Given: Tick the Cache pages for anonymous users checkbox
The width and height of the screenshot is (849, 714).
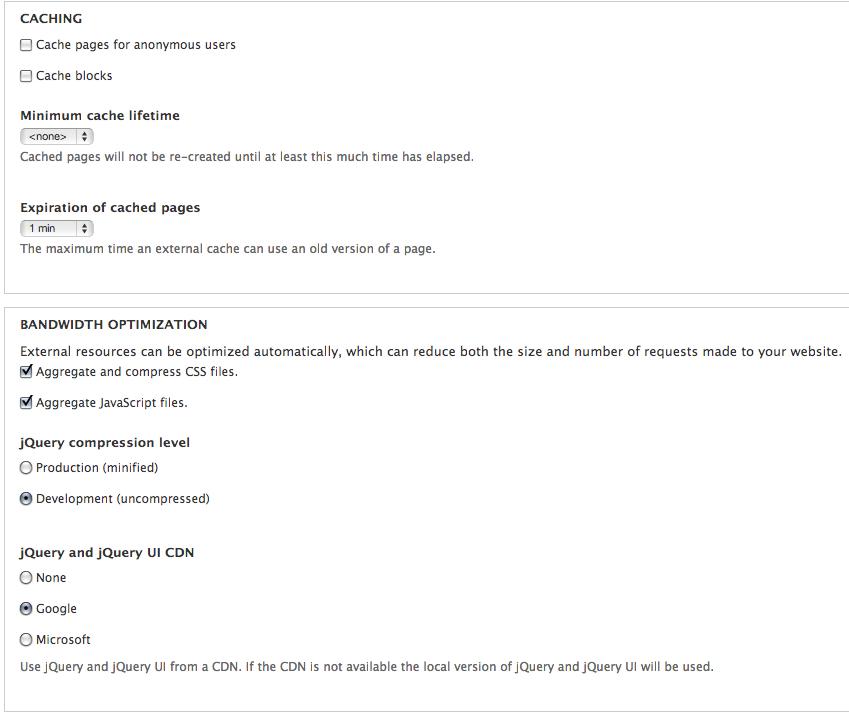Looking at the screenshot, I should pyautogui.click(x=26, y=45).
